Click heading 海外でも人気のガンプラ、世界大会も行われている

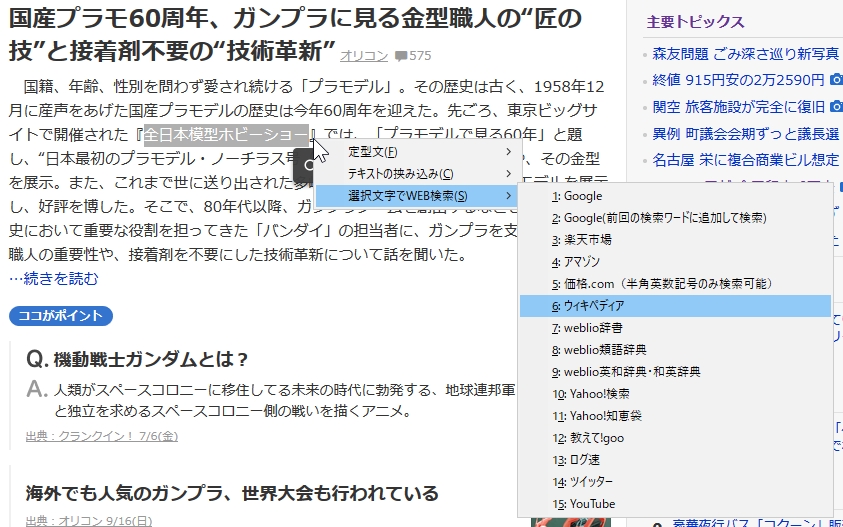click(x=232, y=493)
